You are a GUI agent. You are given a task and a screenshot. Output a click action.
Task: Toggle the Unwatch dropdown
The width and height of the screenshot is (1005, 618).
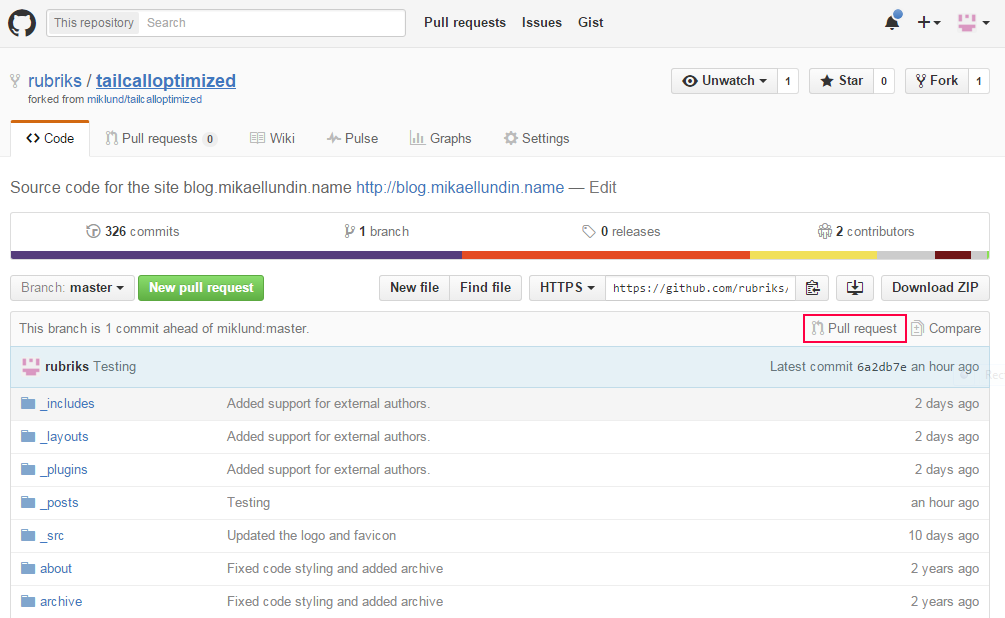(724, 81)
